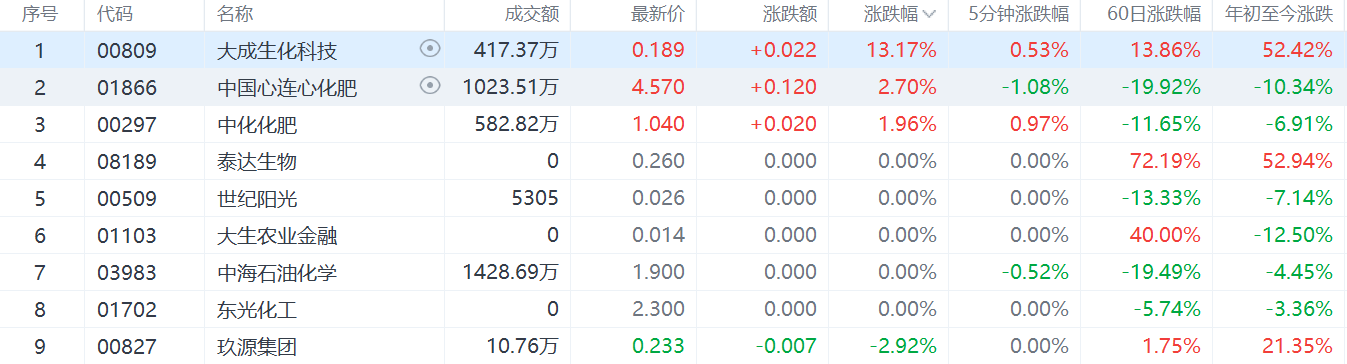1347x364 pixels.
Task: Click the 名称 column header
Action: (x=235, y=14)
